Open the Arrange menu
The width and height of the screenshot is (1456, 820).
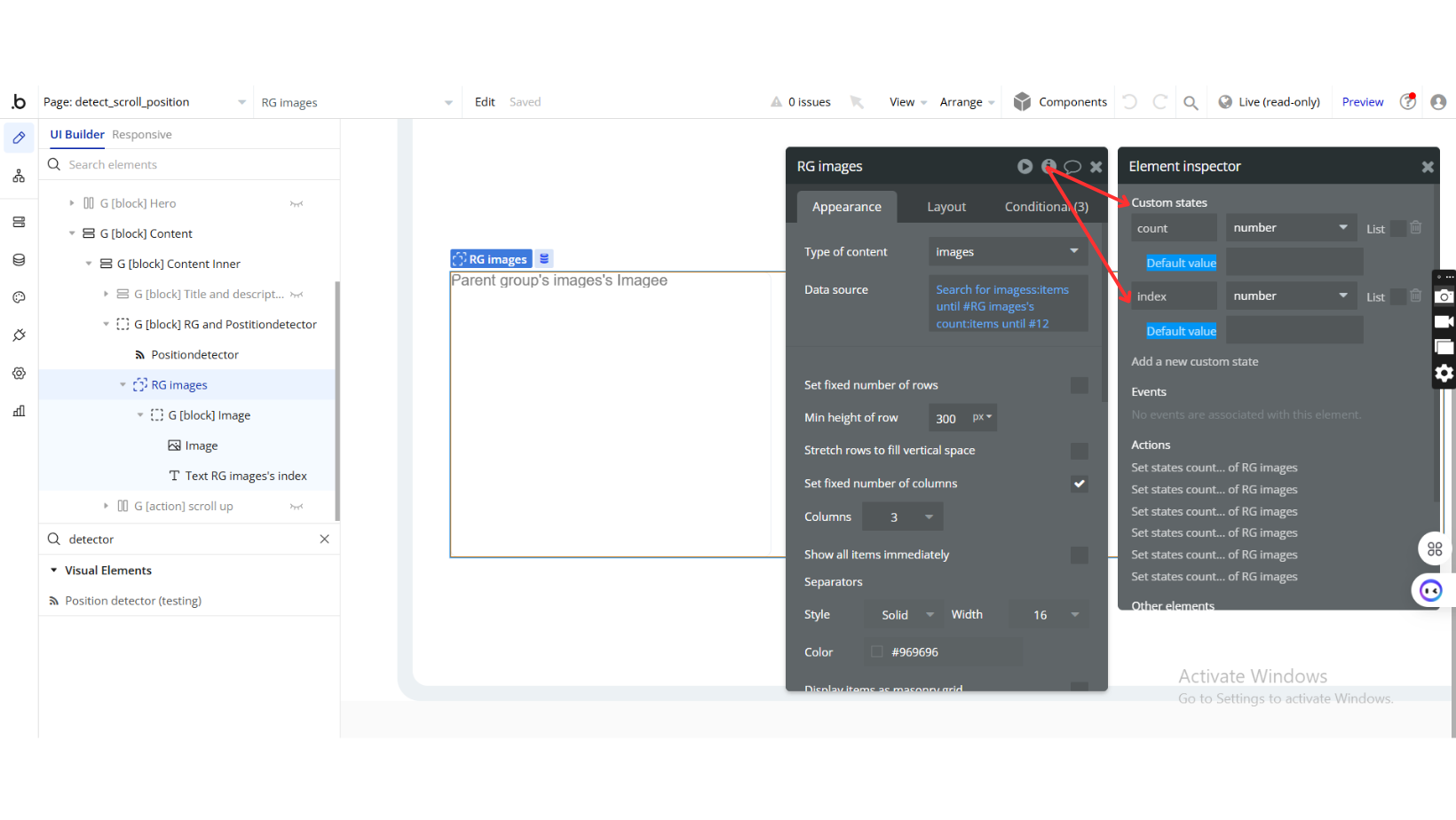click(967, 102)
